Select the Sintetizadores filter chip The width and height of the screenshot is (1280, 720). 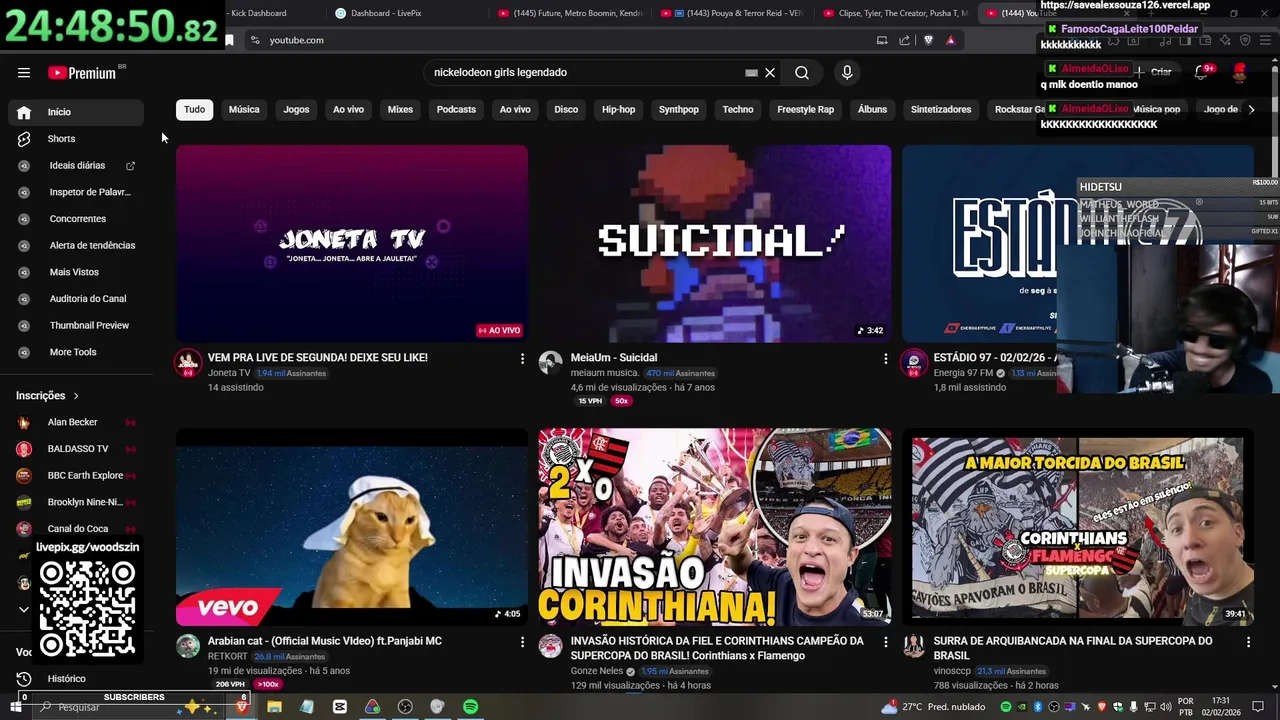click(941, 110)
